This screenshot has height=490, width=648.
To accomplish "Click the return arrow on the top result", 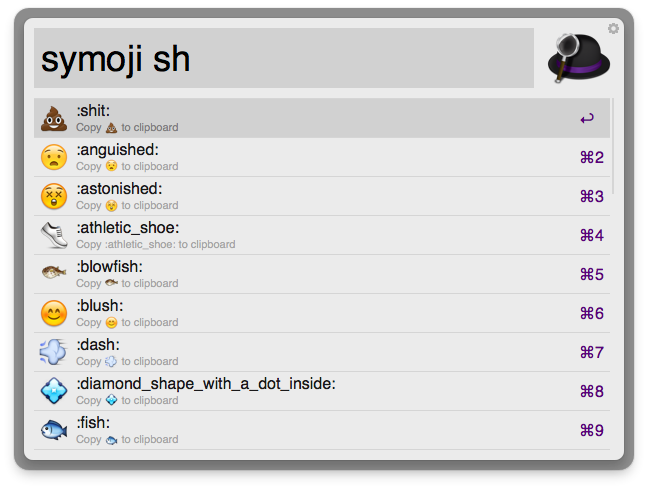I will tap(587, 119).
